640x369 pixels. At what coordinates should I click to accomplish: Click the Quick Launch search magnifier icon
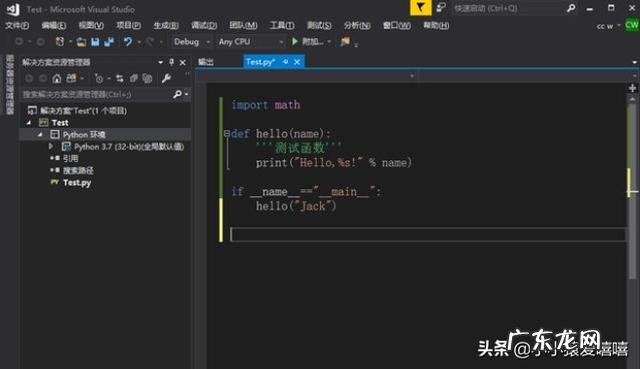(571, 8)
